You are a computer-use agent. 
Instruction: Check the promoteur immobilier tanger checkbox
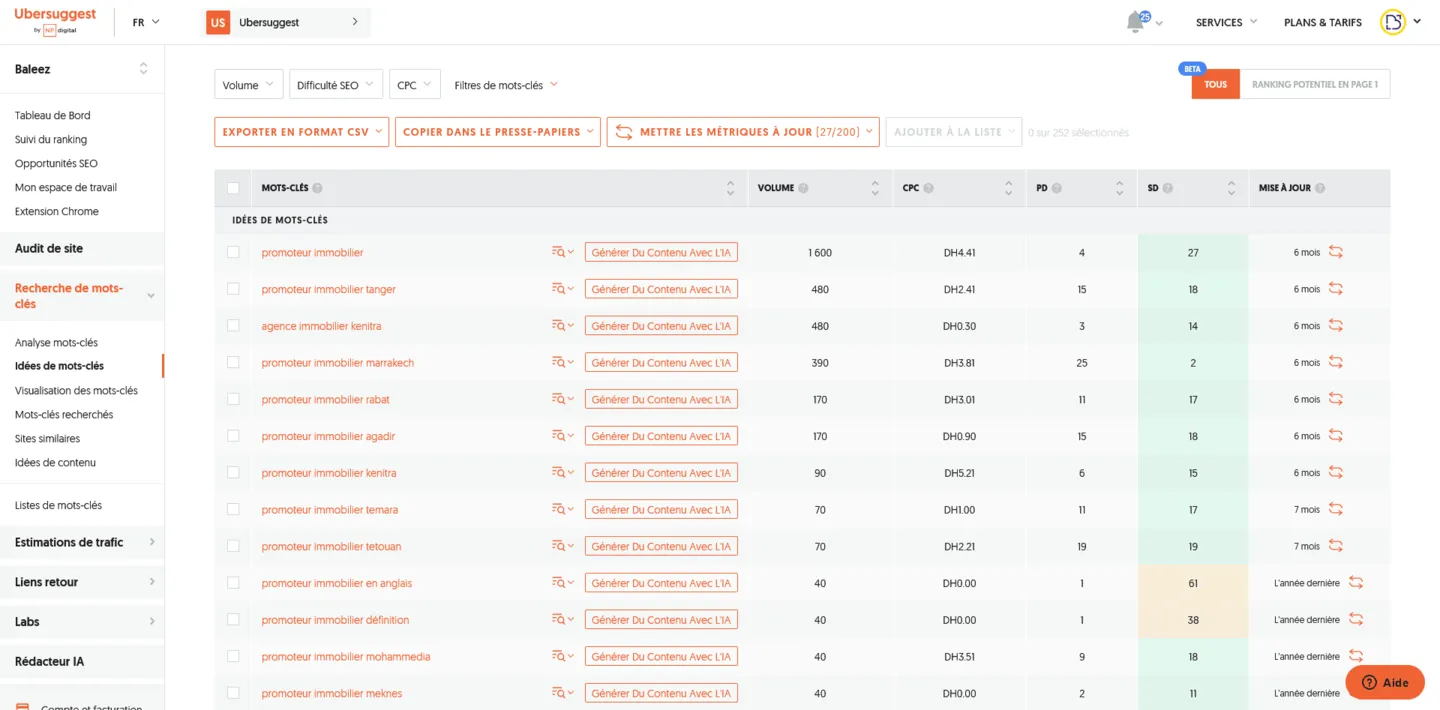point(233,289)
